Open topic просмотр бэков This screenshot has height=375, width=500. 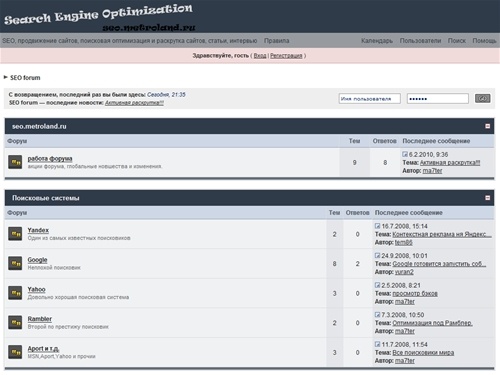point(415,293)
